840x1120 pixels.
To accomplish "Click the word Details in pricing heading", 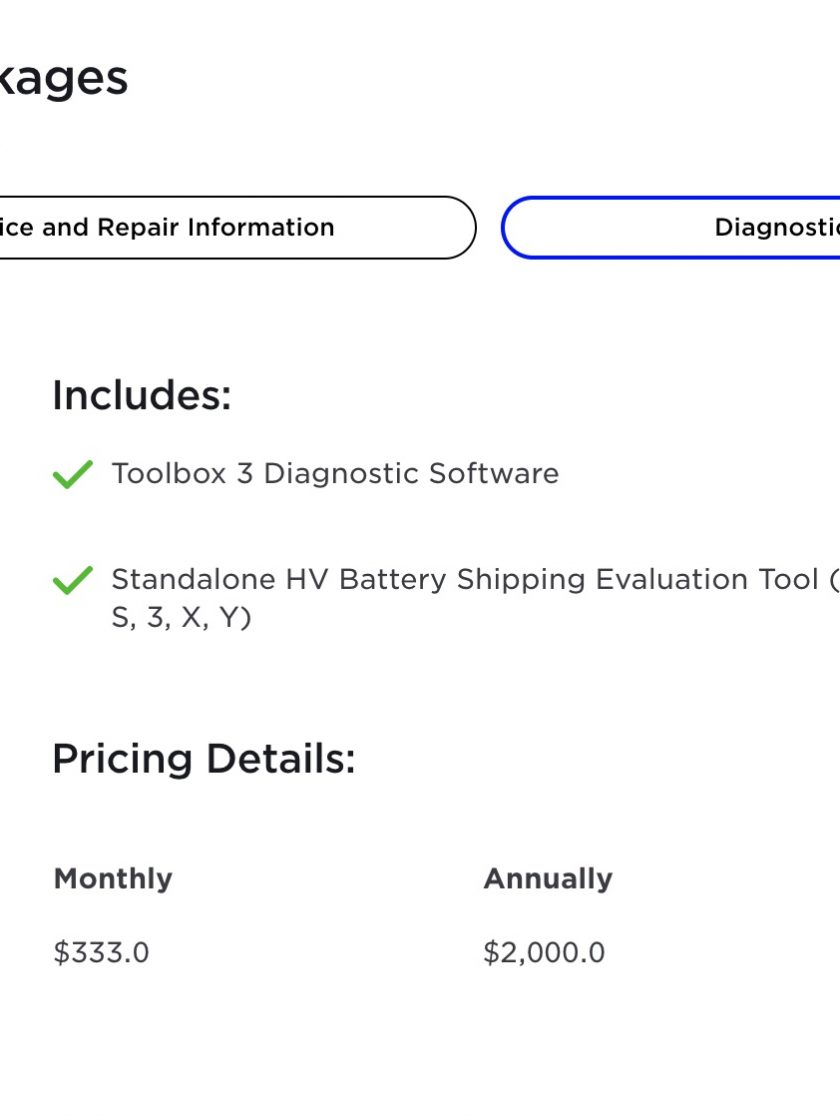I will 281,759.
